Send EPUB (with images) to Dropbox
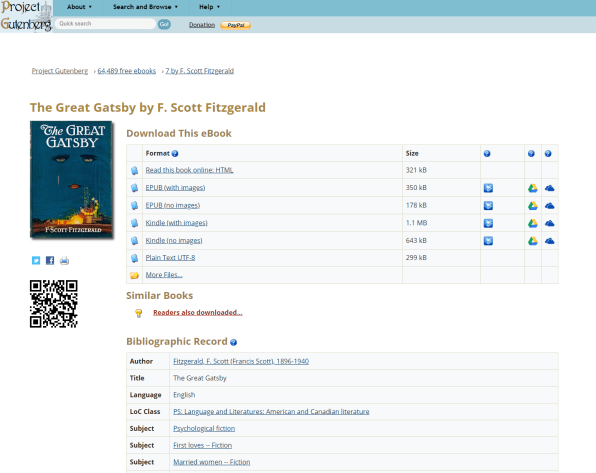Image resolution: width=596 pixels, height=473 pixels. click(x=488, y=188)
